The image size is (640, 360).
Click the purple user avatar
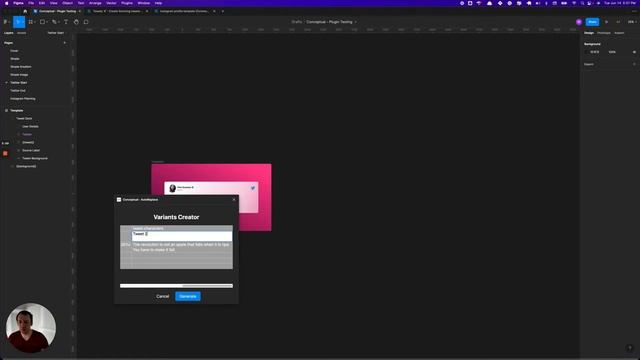579,22
